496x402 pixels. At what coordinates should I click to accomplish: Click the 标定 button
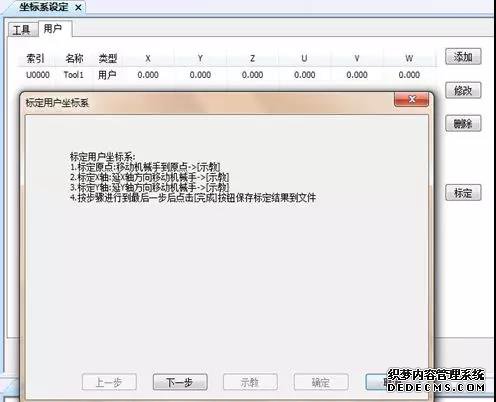pos(463,193)
